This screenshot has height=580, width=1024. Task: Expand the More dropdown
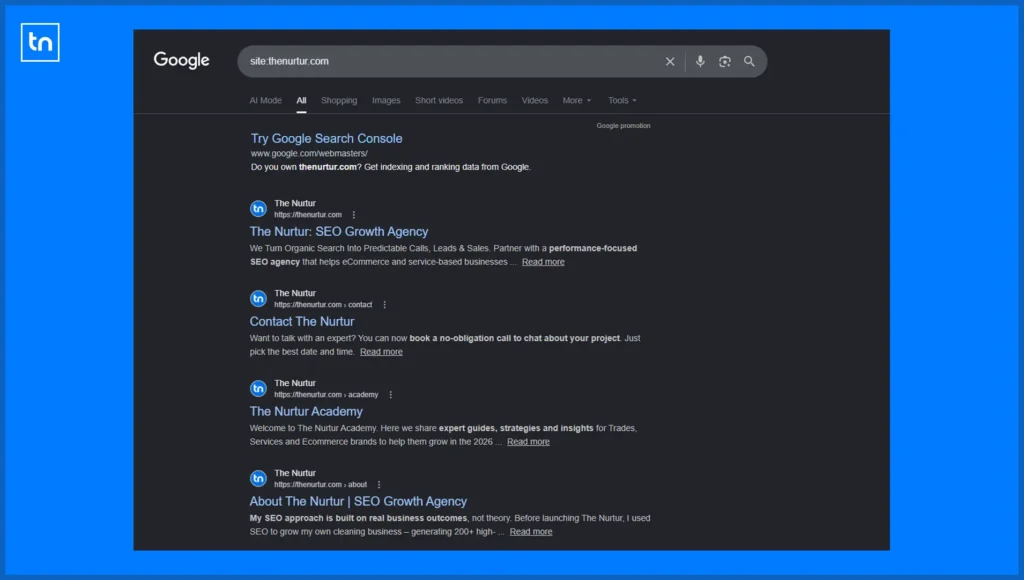point(577,101)
